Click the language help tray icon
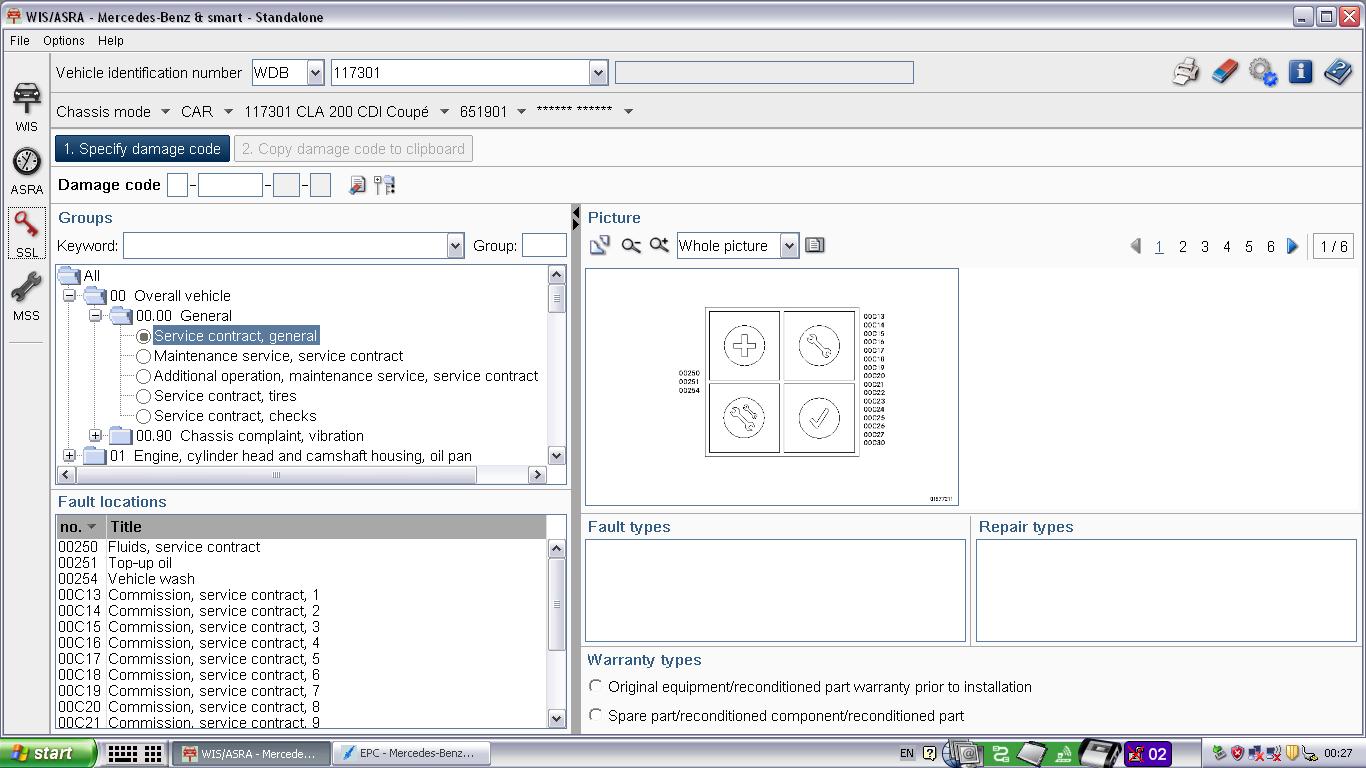 pos(930,753)
